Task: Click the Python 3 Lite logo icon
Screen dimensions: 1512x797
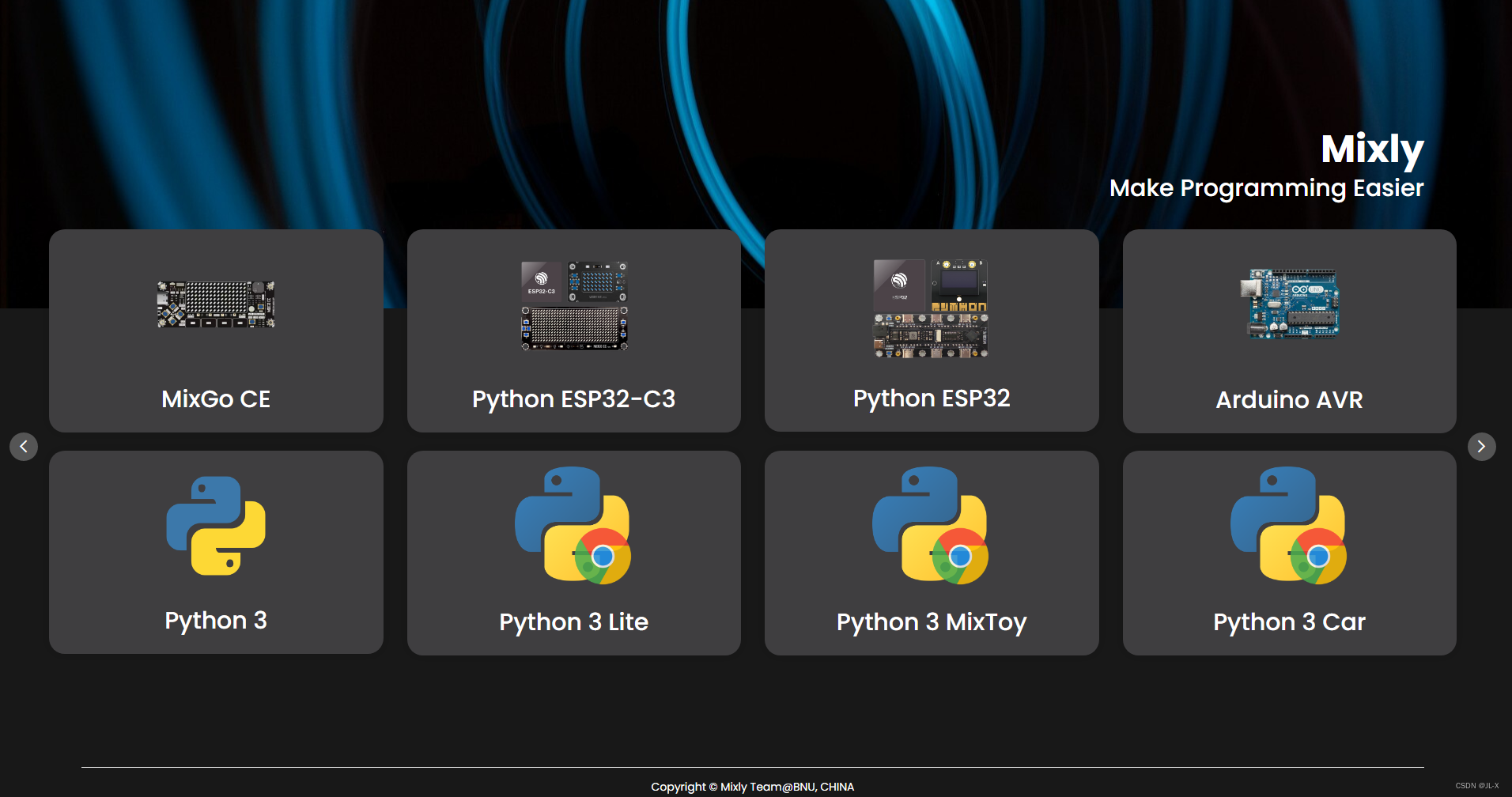Action: pyautogui.click(x=573, y=525)
